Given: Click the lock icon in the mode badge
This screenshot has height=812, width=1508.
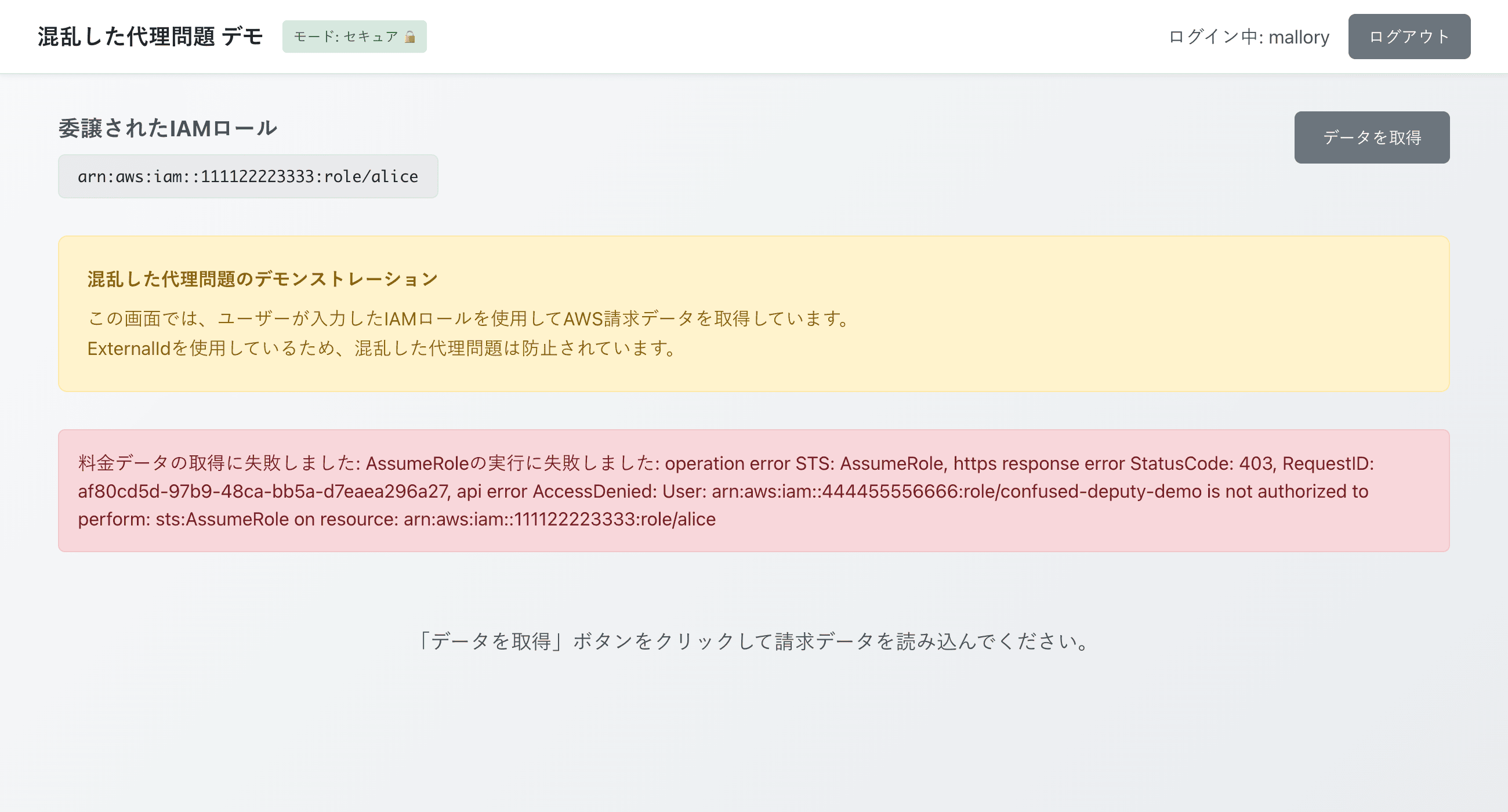Looking at the screenshot, I should (410, 37).
